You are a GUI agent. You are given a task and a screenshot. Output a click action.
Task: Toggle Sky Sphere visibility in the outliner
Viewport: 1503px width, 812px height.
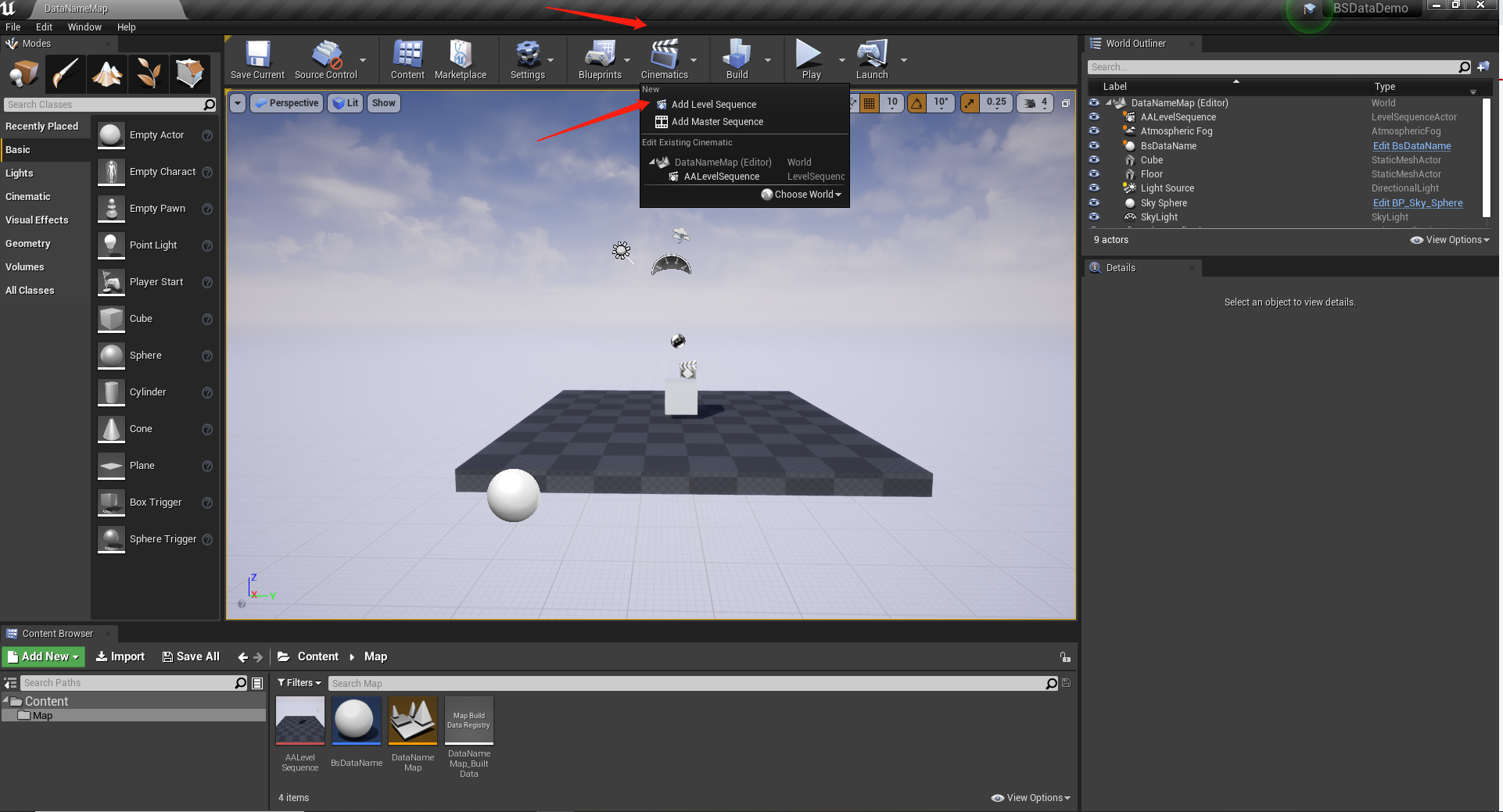[x=1094, y=202]
